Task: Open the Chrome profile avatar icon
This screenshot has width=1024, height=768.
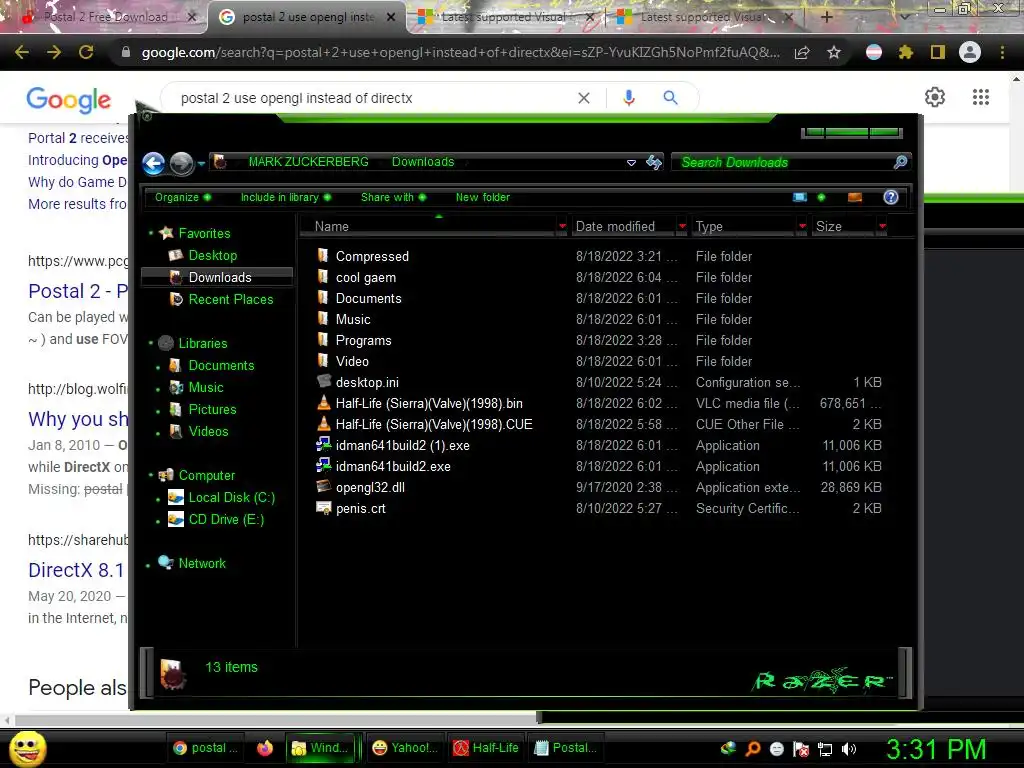Action: click(970, 52)
